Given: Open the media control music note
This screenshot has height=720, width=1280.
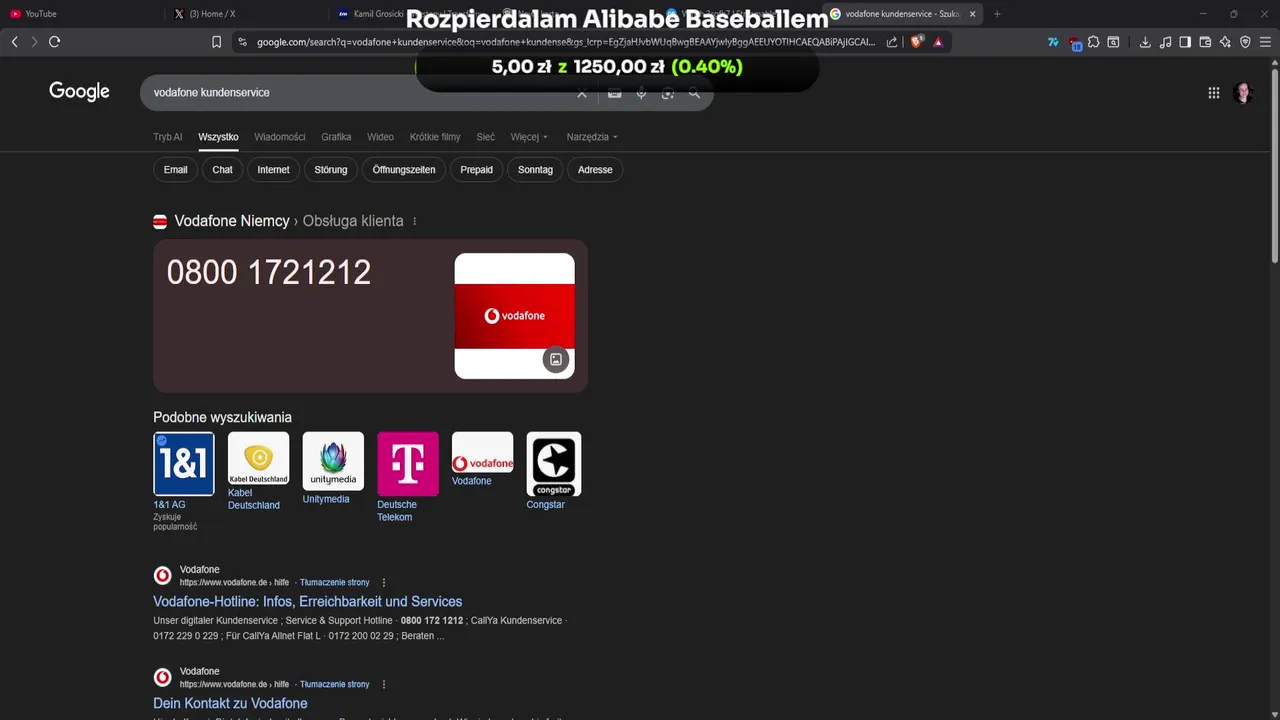Looking at the screenshot, I should click(1165, 42).
